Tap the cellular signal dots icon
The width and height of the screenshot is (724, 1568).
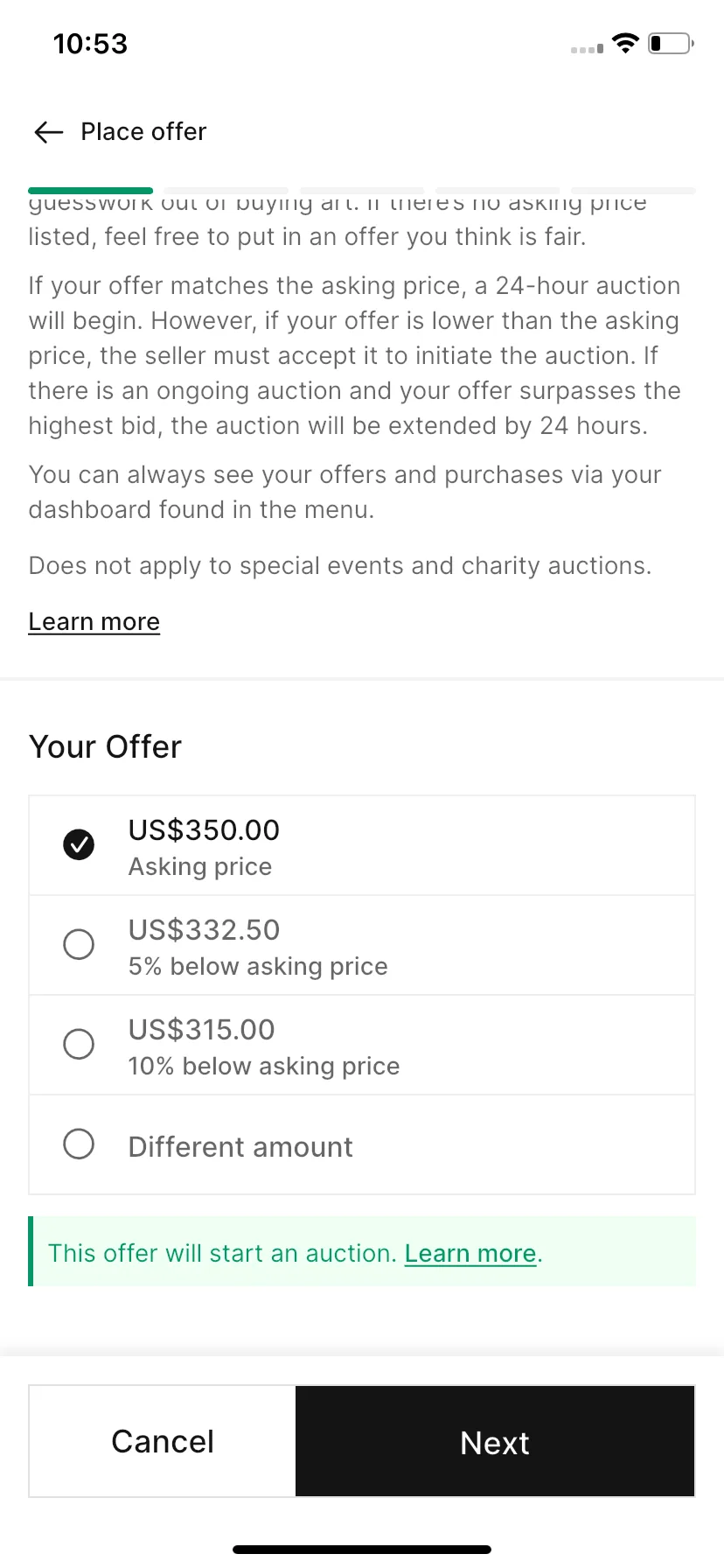[x=587, y=49]
